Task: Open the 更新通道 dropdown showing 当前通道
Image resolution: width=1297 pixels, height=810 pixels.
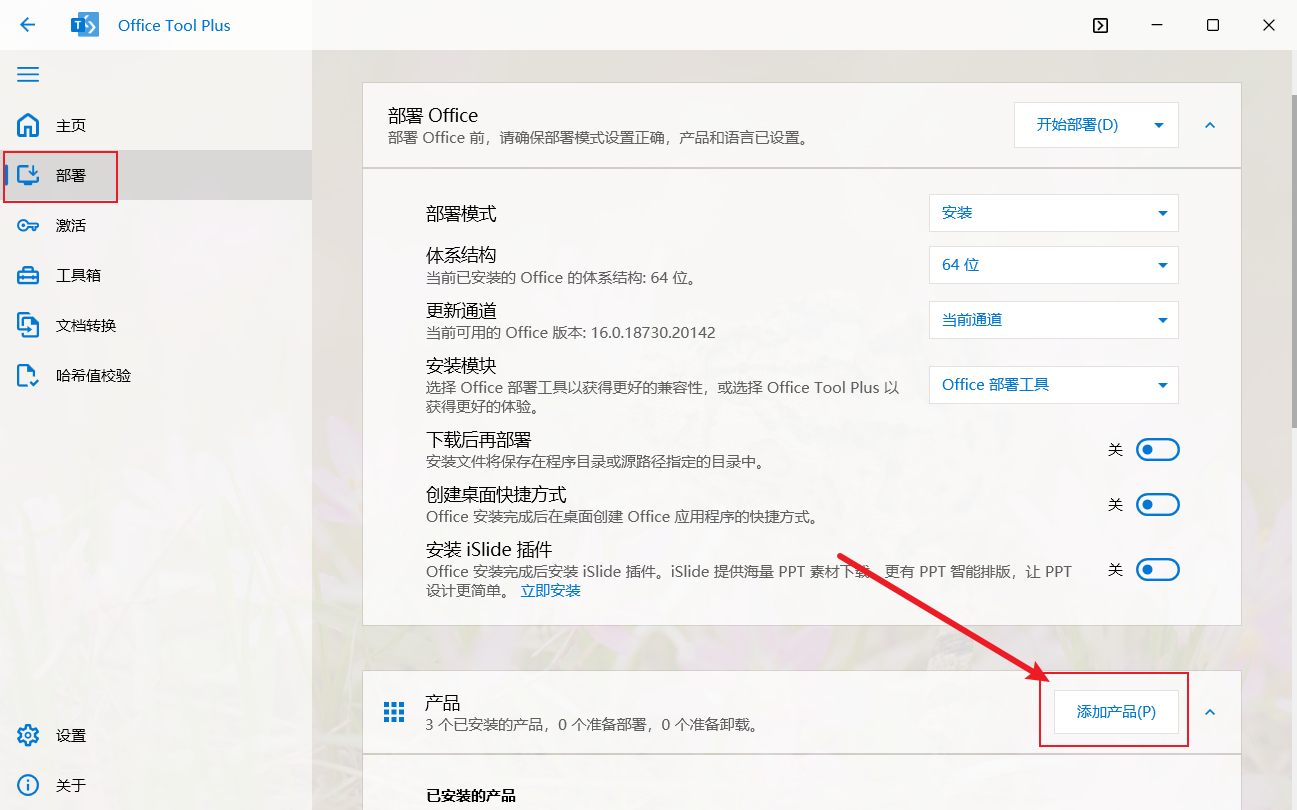Action: [1054, 320]
